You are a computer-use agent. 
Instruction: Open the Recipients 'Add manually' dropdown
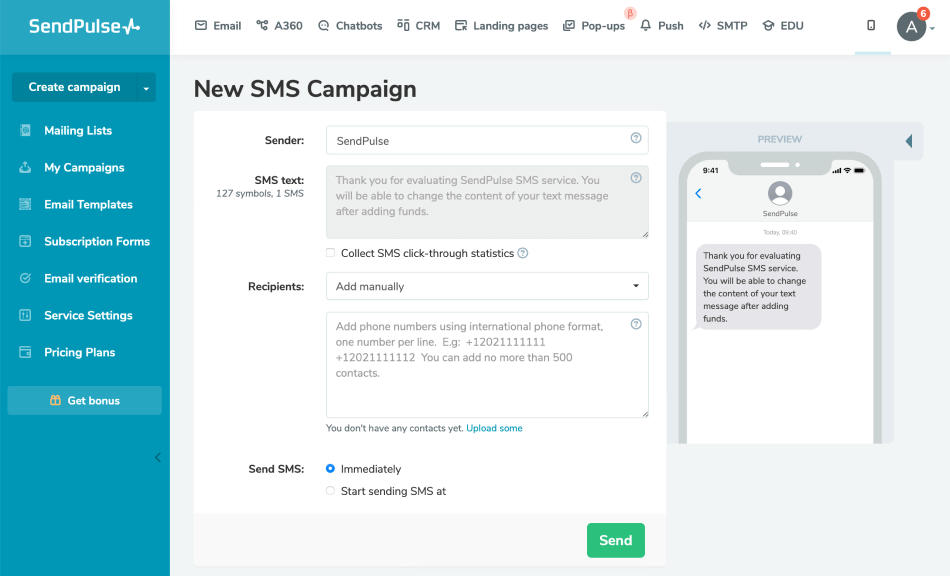pos(487,286)
